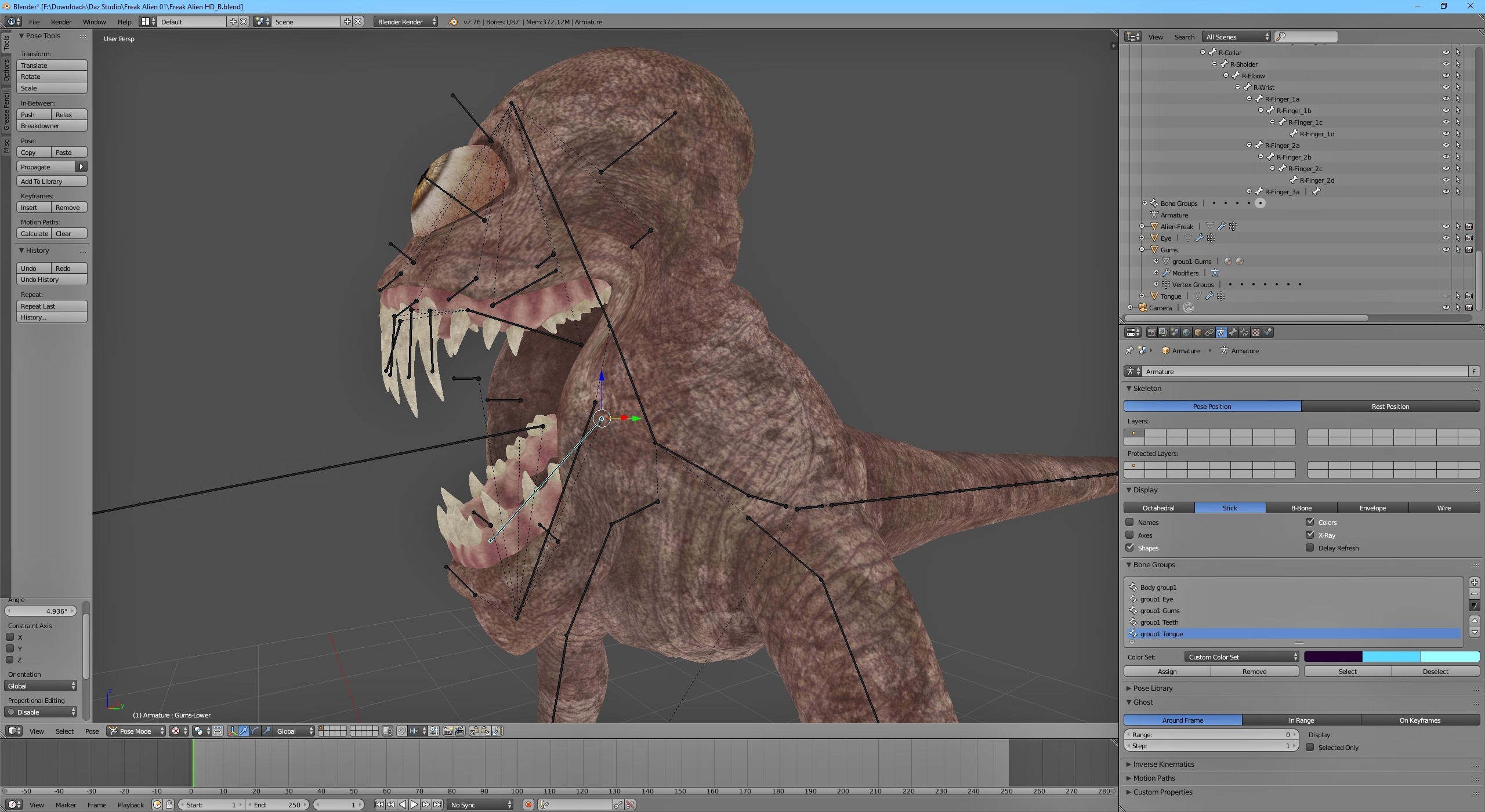Hide the Gums object via eye icon
1485x812 pixels.
1446,249
